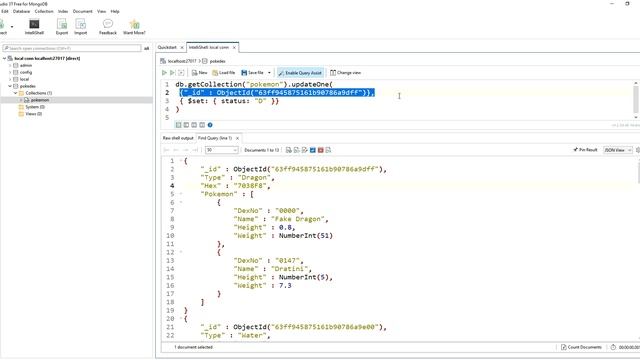Click the third run icon with box
Viewport: 640px width, 360px height.
(x=181, y=73)
